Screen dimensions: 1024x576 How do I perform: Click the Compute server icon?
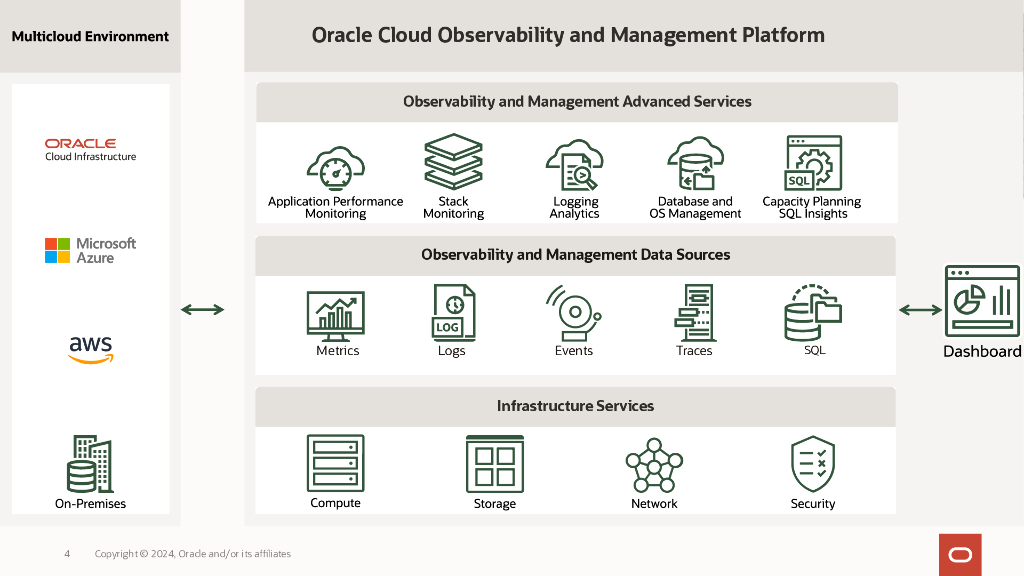pyautogui.click(x=336, y=463)
